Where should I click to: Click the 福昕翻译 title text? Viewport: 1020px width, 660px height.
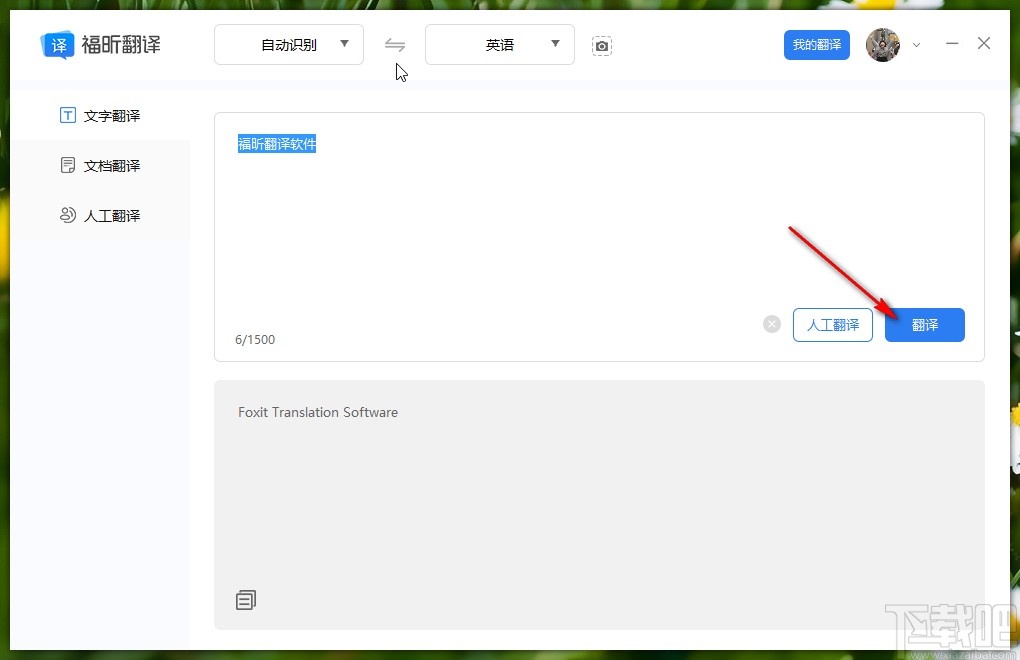121,45
